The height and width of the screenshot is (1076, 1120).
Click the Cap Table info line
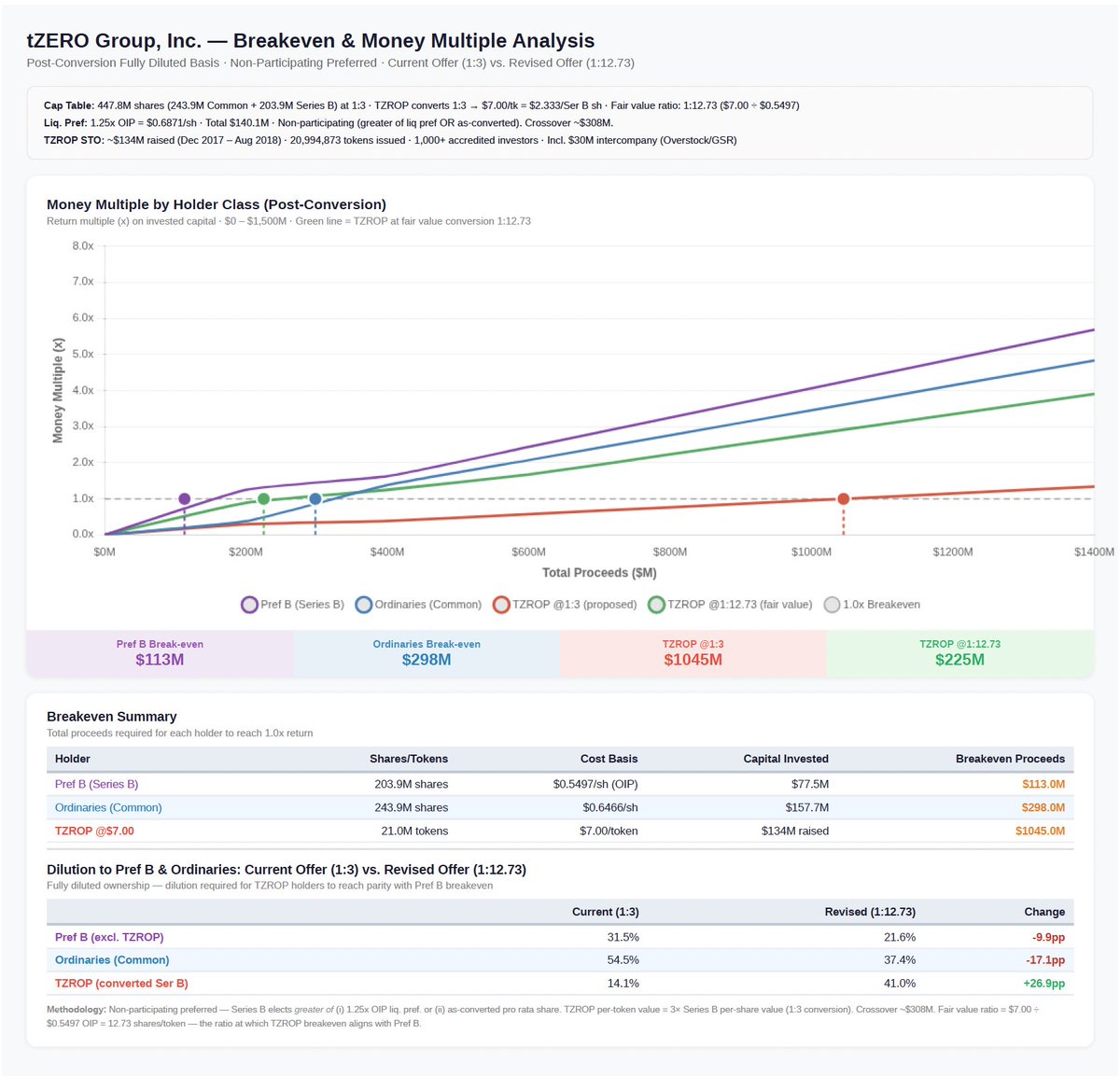[x=422, y=105]
